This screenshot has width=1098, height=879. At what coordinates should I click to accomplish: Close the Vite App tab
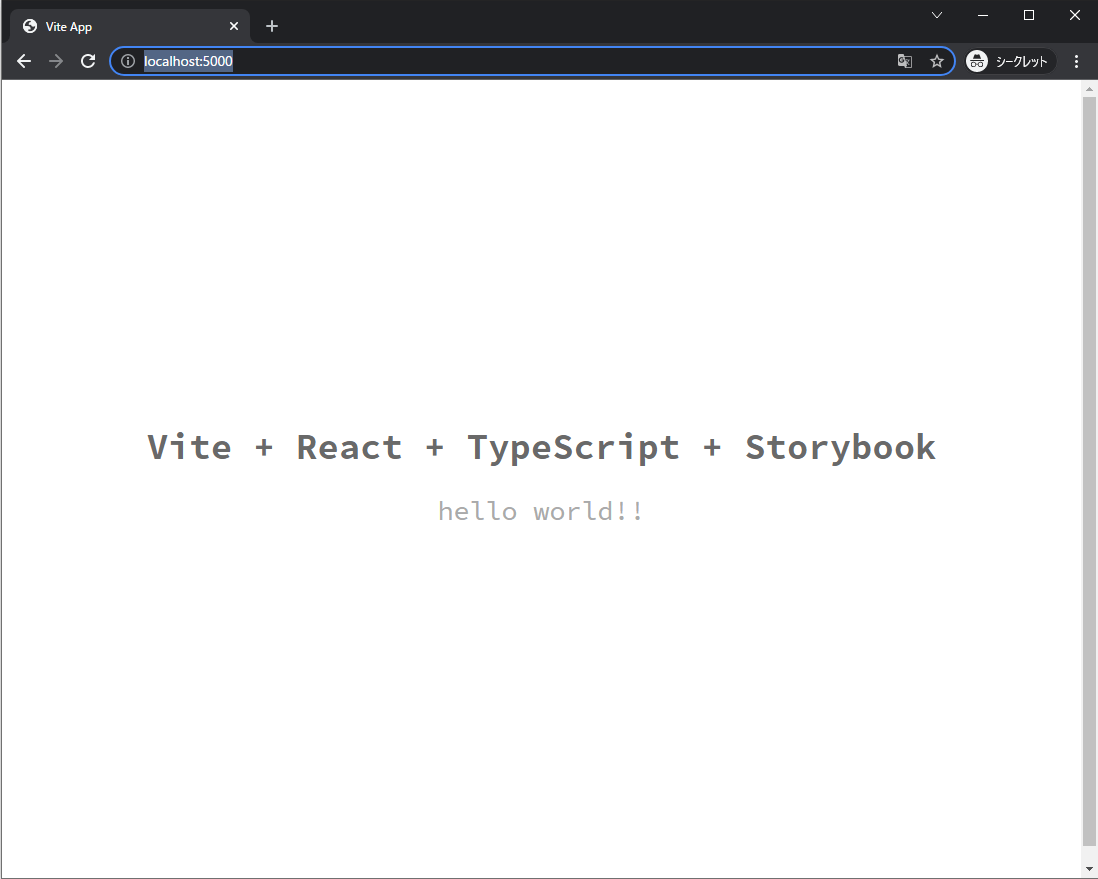coord(234,26)
